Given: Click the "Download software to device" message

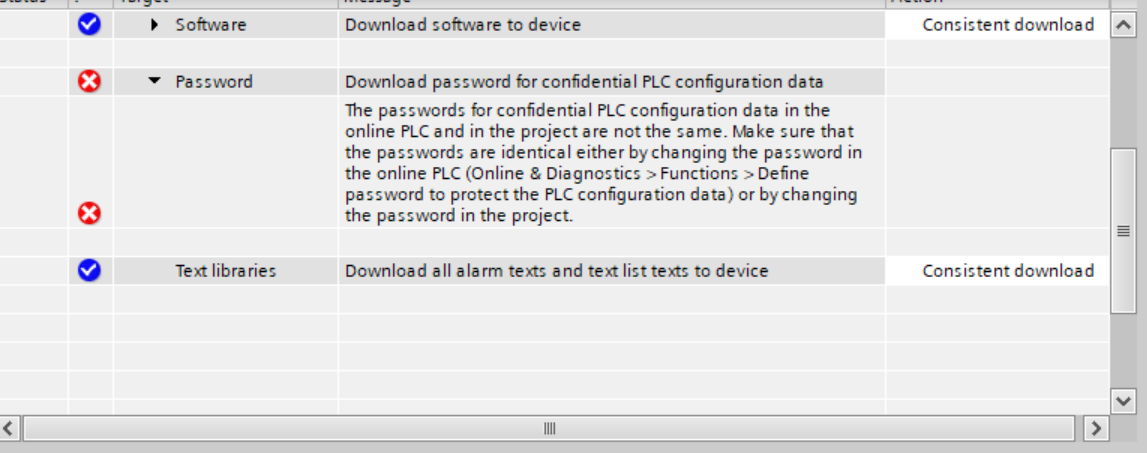Looking at the screenshot, I should (x=462, y=24).
